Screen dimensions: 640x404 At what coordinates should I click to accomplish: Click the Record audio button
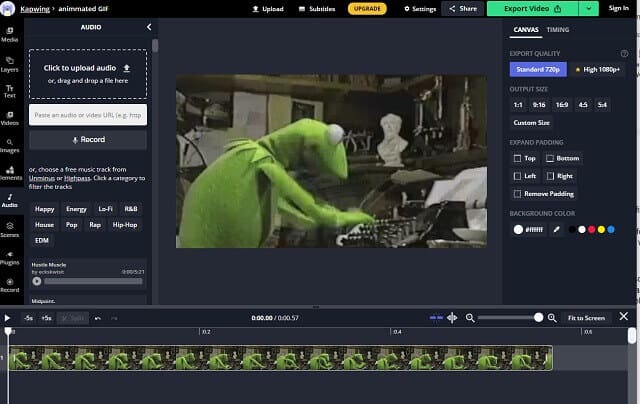tap(88, 140)
